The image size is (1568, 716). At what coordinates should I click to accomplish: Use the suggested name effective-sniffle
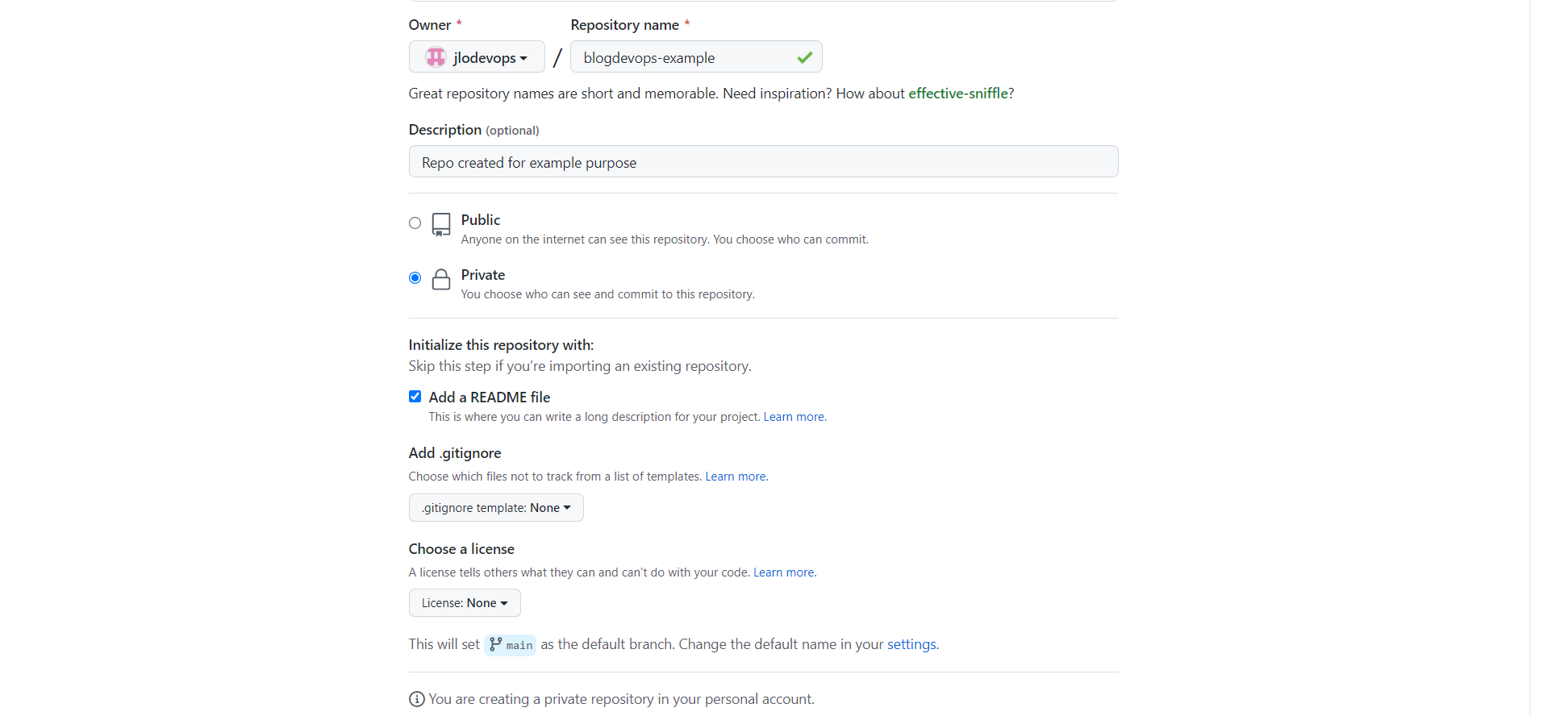pos(958,94)
